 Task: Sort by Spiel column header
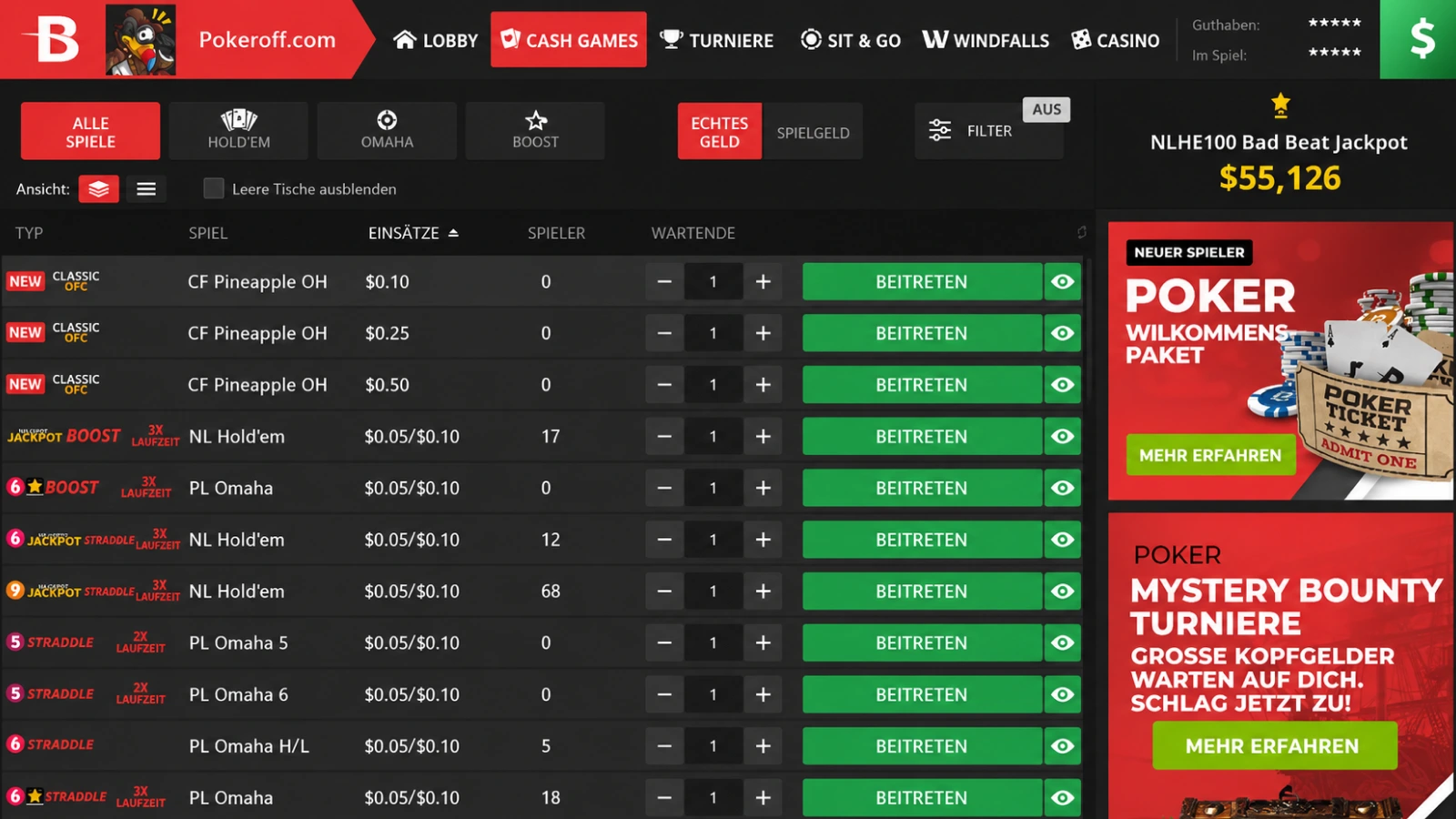click(207, 233)
